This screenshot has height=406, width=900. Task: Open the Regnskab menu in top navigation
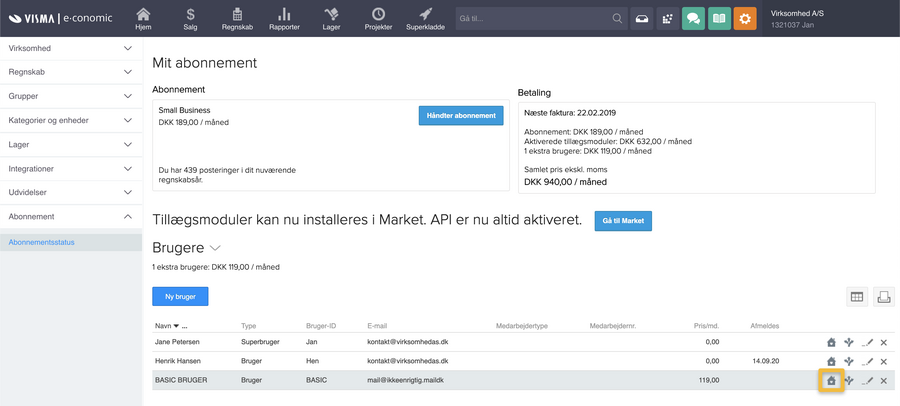(x=237, y=18)
